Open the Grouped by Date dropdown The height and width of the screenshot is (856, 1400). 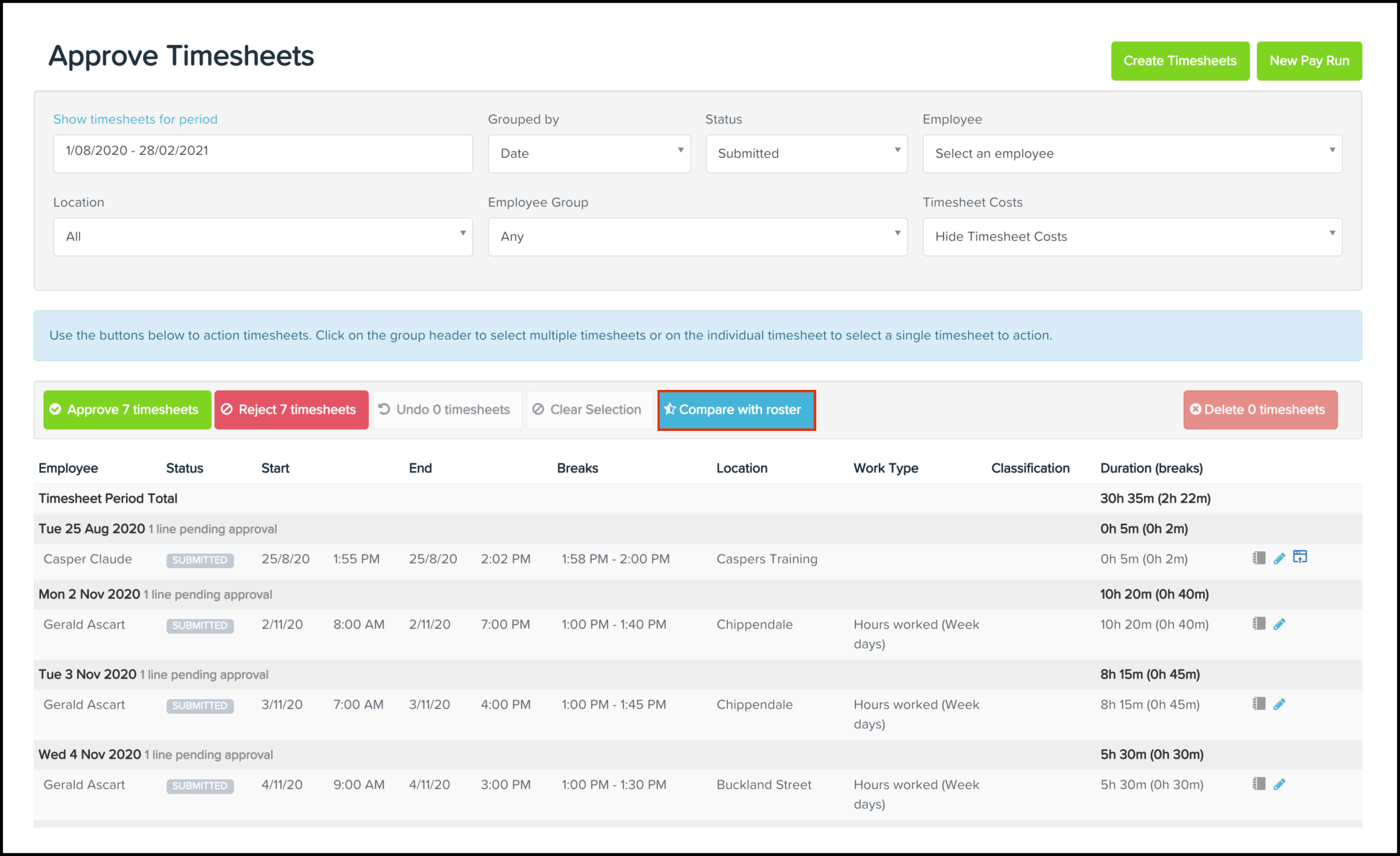click(589, 153)
